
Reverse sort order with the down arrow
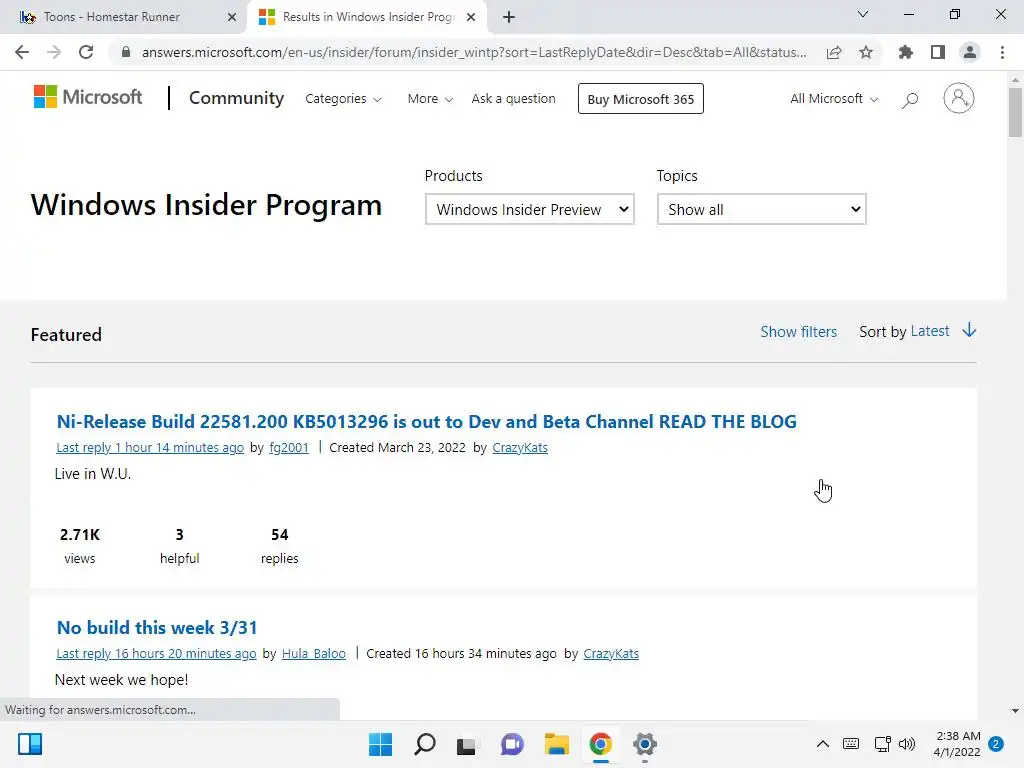pyautogui.click(x=969, y=330)
